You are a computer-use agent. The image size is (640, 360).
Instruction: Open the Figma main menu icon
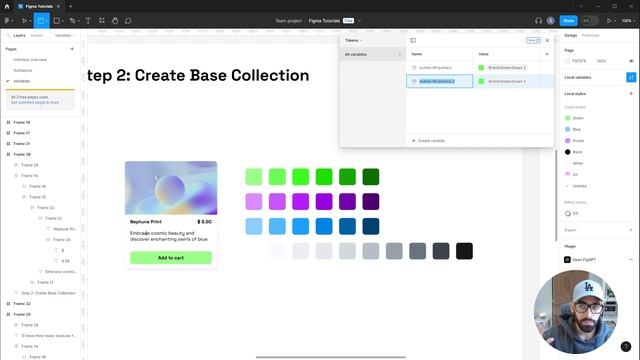(7, 21)
